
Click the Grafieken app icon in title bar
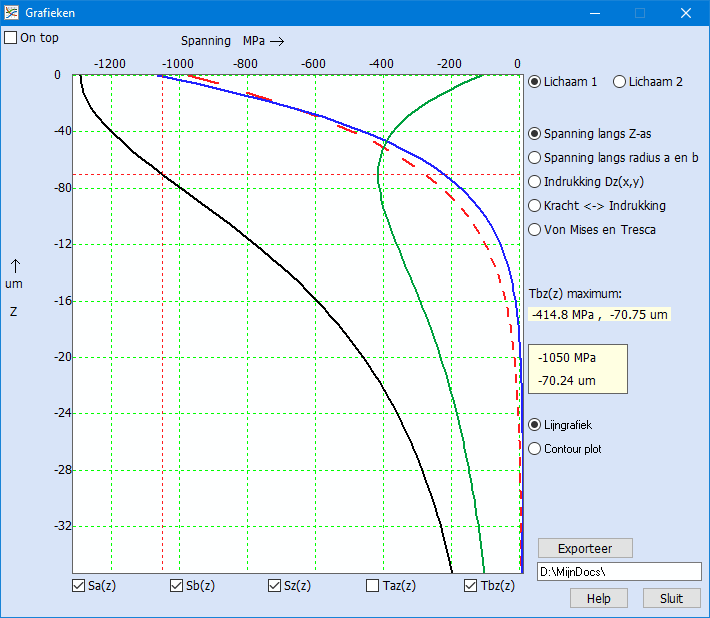pyautogui.click(x=11, y=13)
